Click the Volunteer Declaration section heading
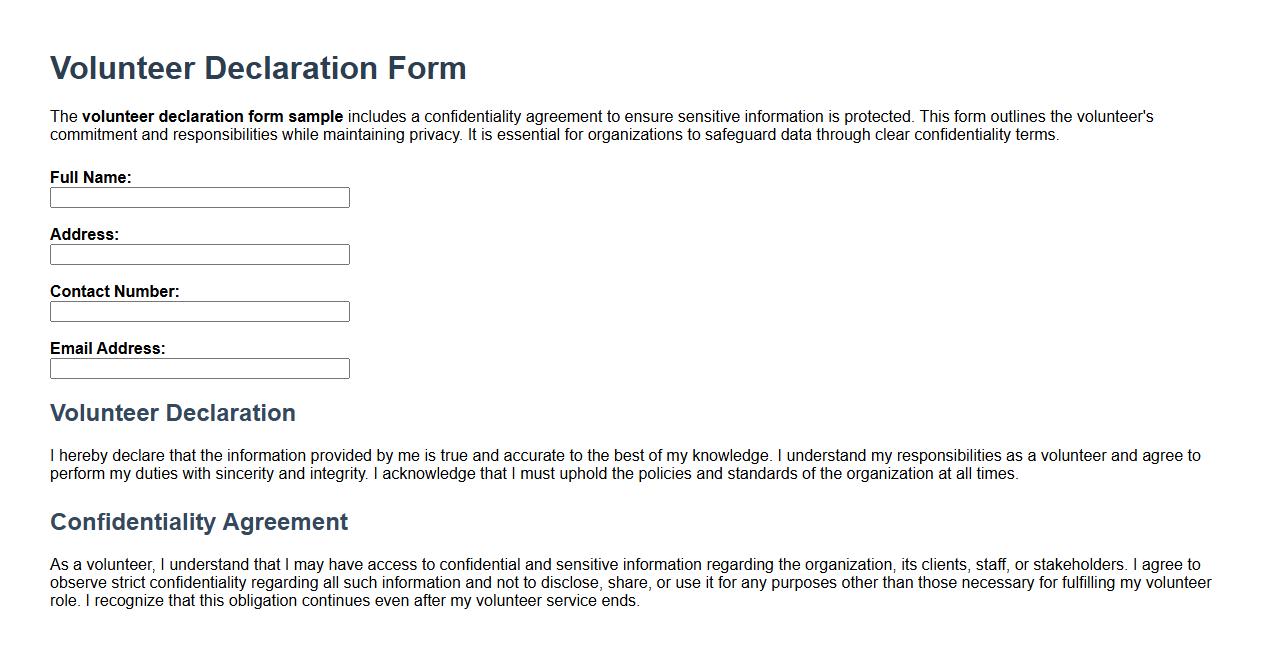This screenshot has height=650, width=1278. (172, 413)
